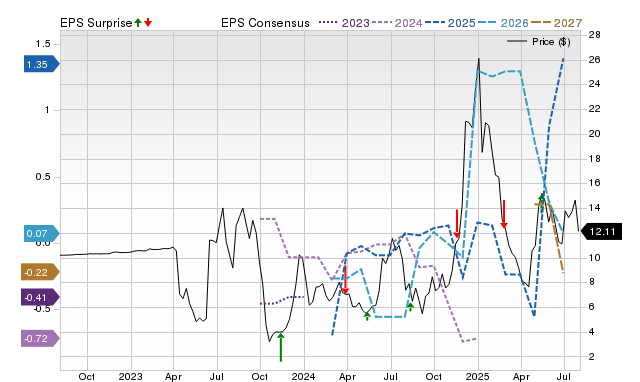The width and height of the screenshot is (640, 382).
Task: Click the red surprise arrow at Apr 2024
Action: (x=345, y=280)
